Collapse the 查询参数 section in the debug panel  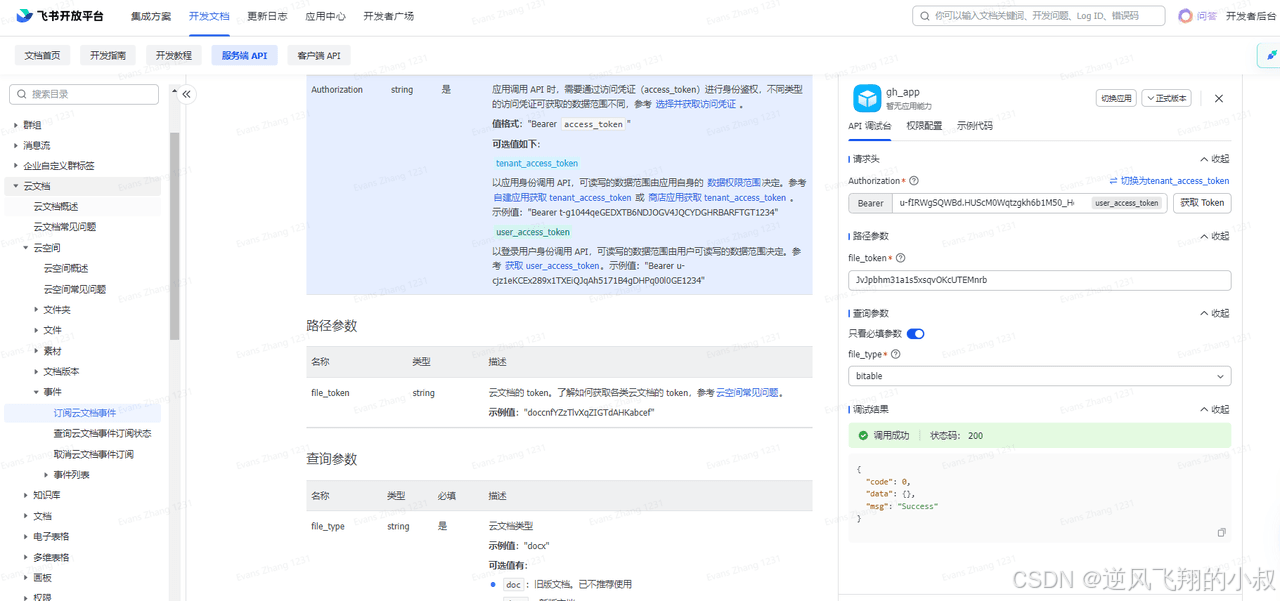coord(1214,313)
